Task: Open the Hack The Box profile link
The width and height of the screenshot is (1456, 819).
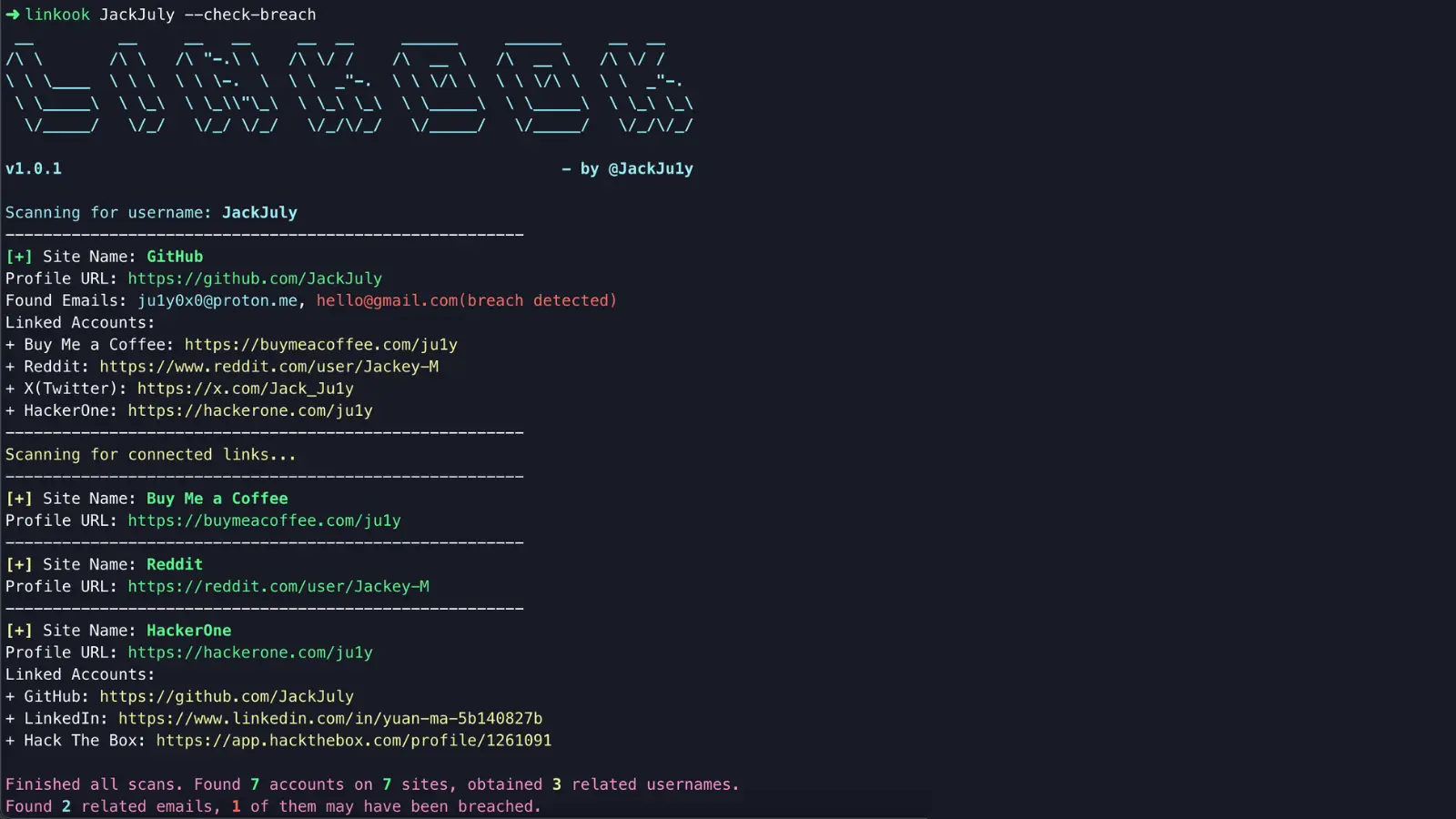Action: click(x=354, y=741)
